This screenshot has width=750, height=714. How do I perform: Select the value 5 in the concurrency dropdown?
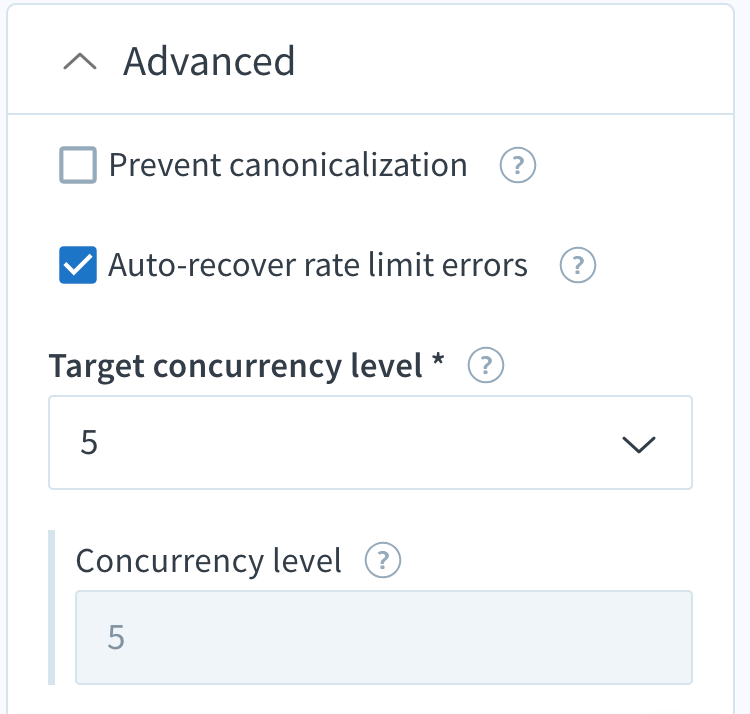click(89, 442)
